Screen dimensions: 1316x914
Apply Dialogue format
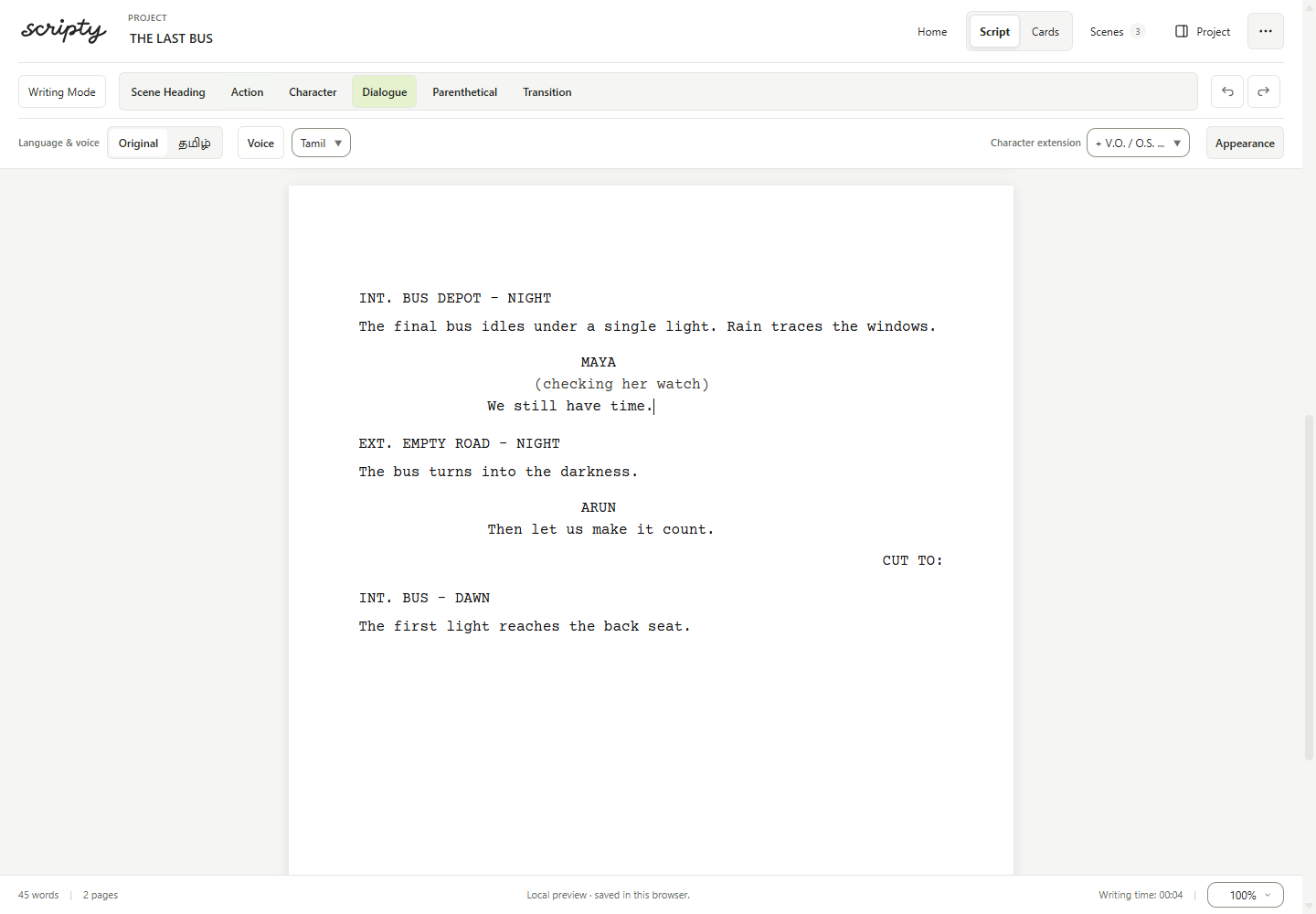click(385, 91)
